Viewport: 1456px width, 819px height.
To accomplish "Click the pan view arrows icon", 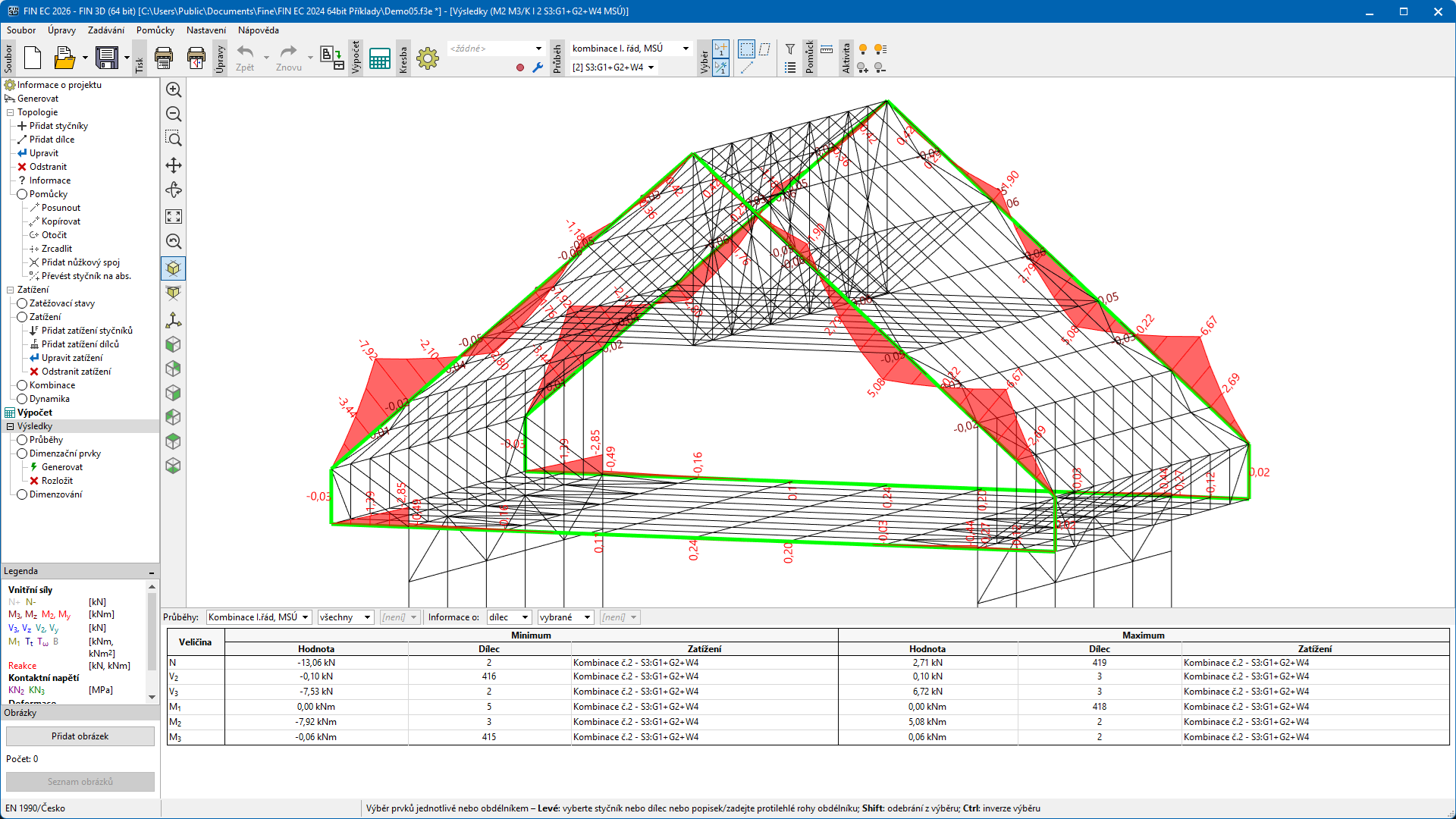I will (x=174, y=165).
